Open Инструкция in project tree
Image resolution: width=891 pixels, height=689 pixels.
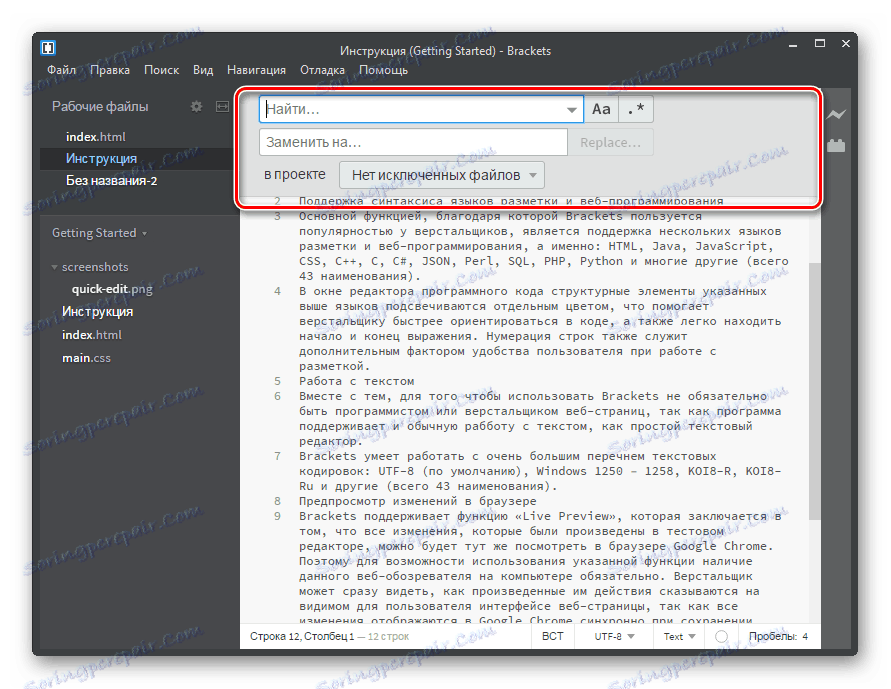coord(97,312)
